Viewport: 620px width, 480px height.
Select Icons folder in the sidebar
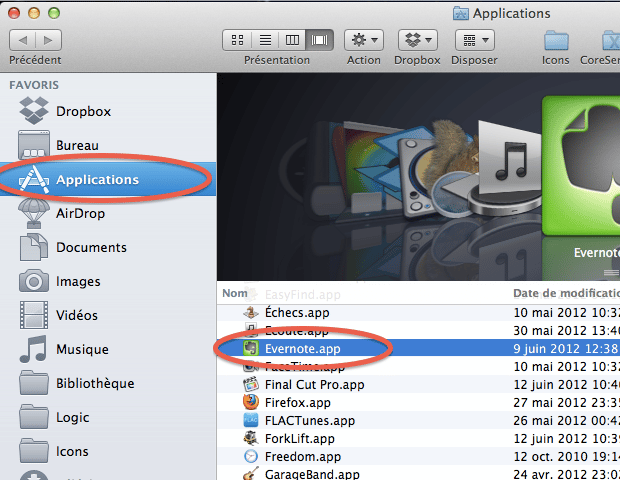click(x=108, y=452)
